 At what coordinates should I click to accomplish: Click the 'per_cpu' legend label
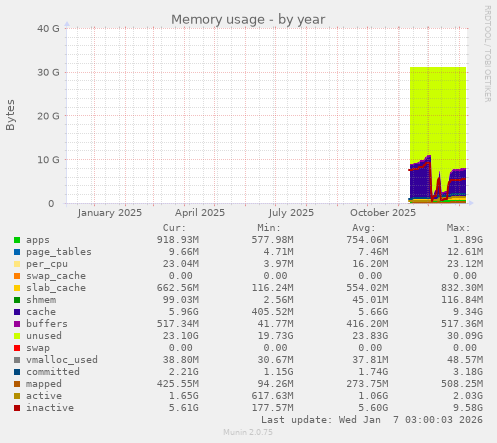(x=47, y=264)
